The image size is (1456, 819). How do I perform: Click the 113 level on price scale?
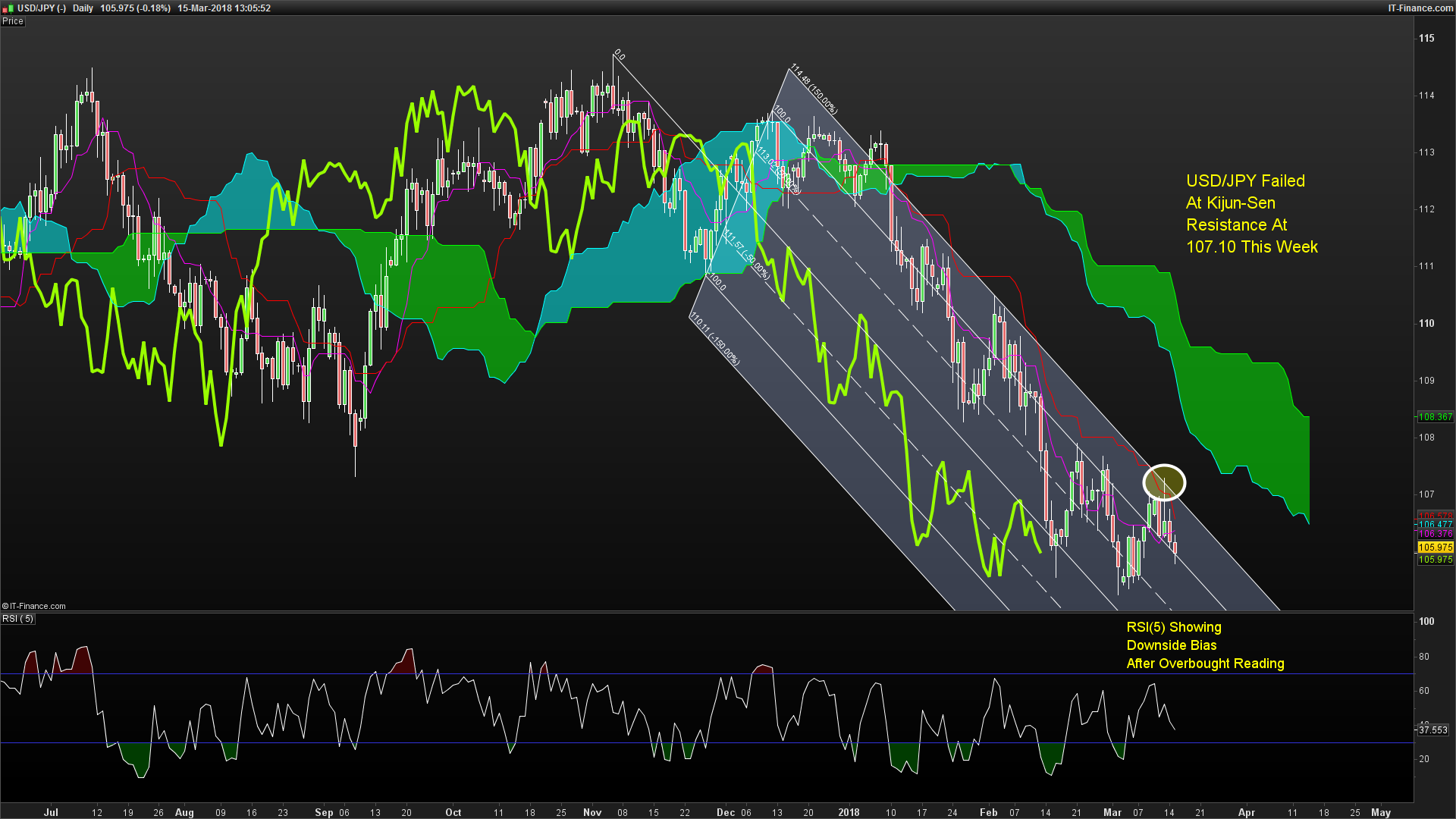click(1426, 152)
